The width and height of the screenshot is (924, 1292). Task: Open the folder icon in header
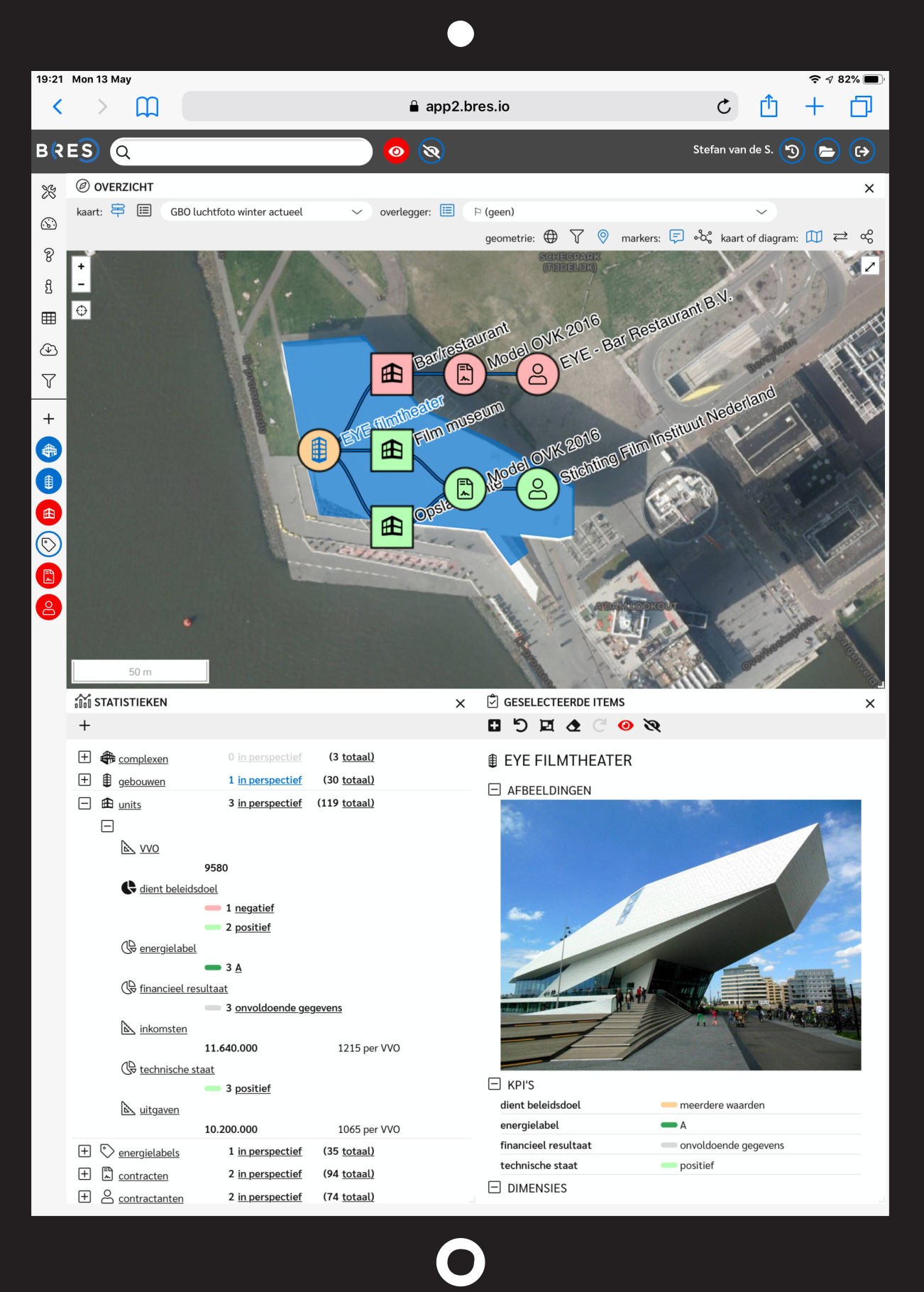point(827,151)
